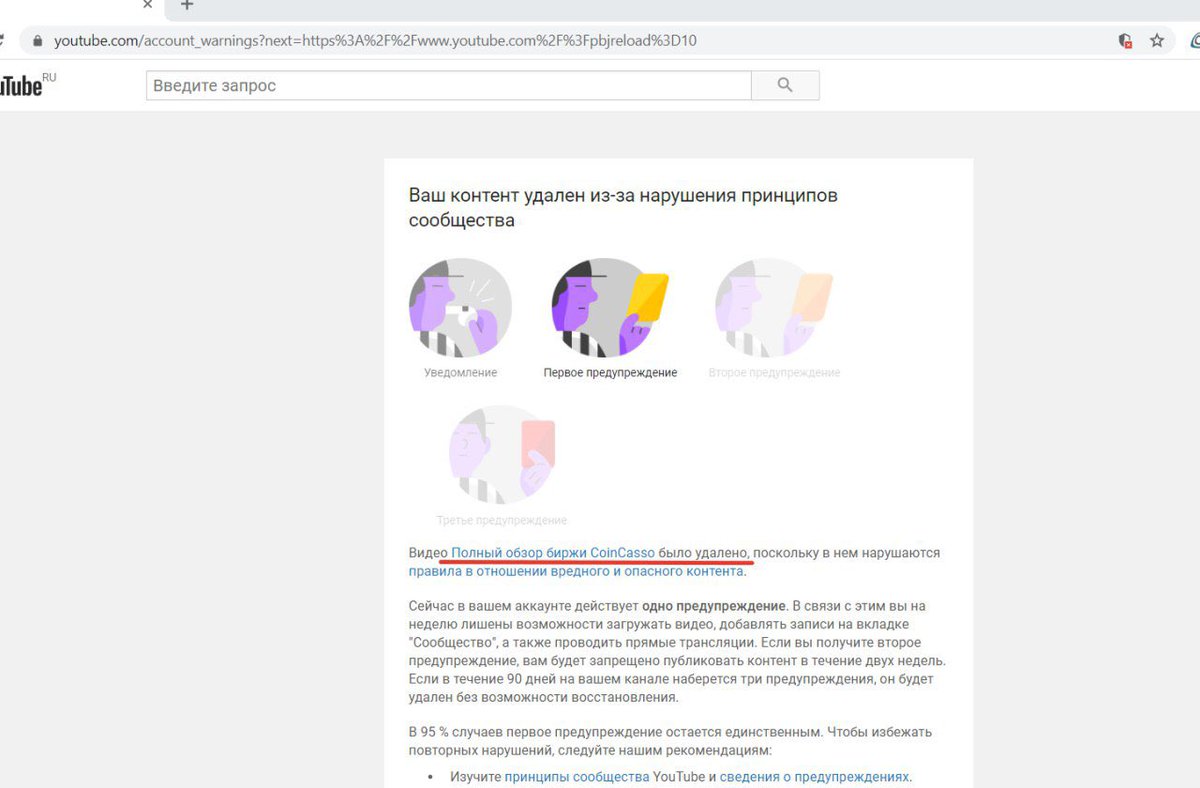Open the 'сведения о предупреждениях' link
Screen dimensions: 1200x788
coord(814,776)
